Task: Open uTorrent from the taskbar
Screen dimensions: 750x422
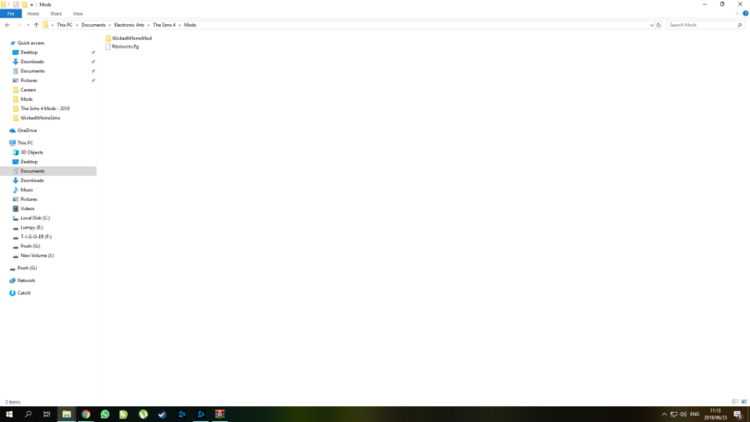Action: coord(143,414)
